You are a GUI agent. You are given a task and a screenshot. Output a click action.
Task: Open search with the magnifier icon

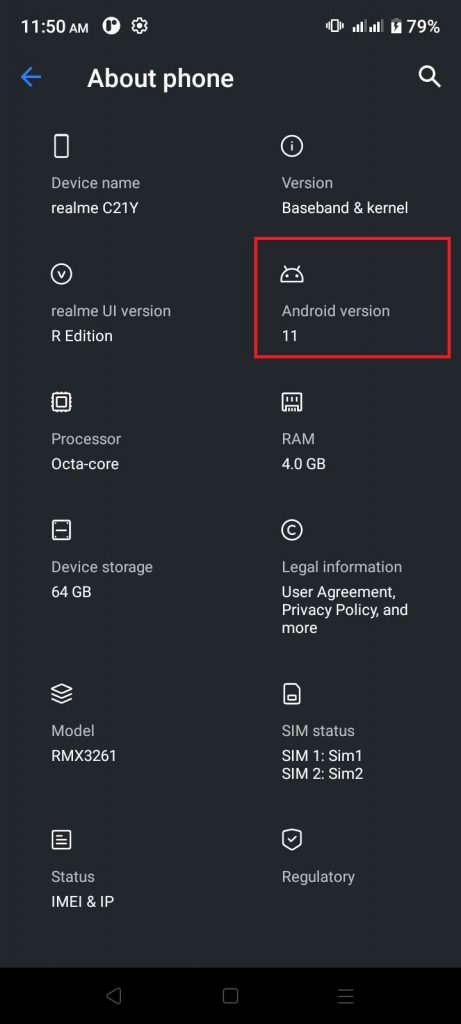[x=429, y=76]
